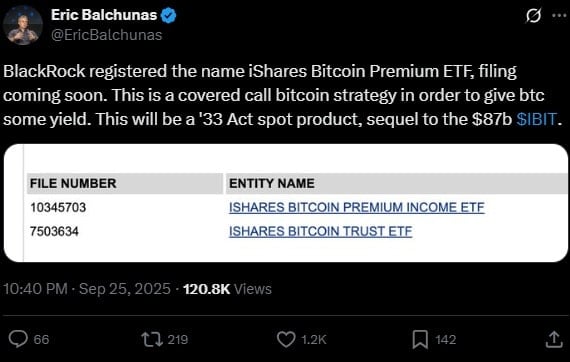Open the three-dot more options menu

coord(559,16)
